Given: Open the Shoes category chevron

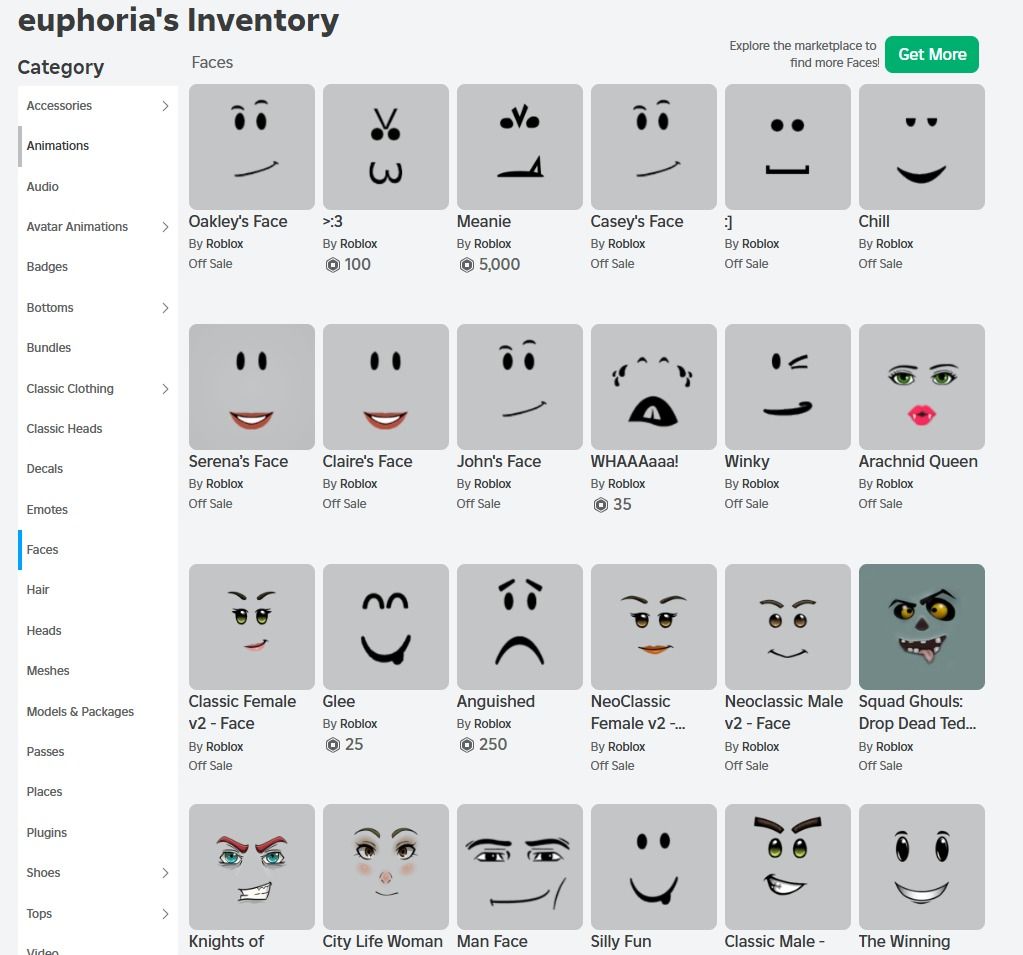Looking at the screenshot, I should tap(165, 873).
